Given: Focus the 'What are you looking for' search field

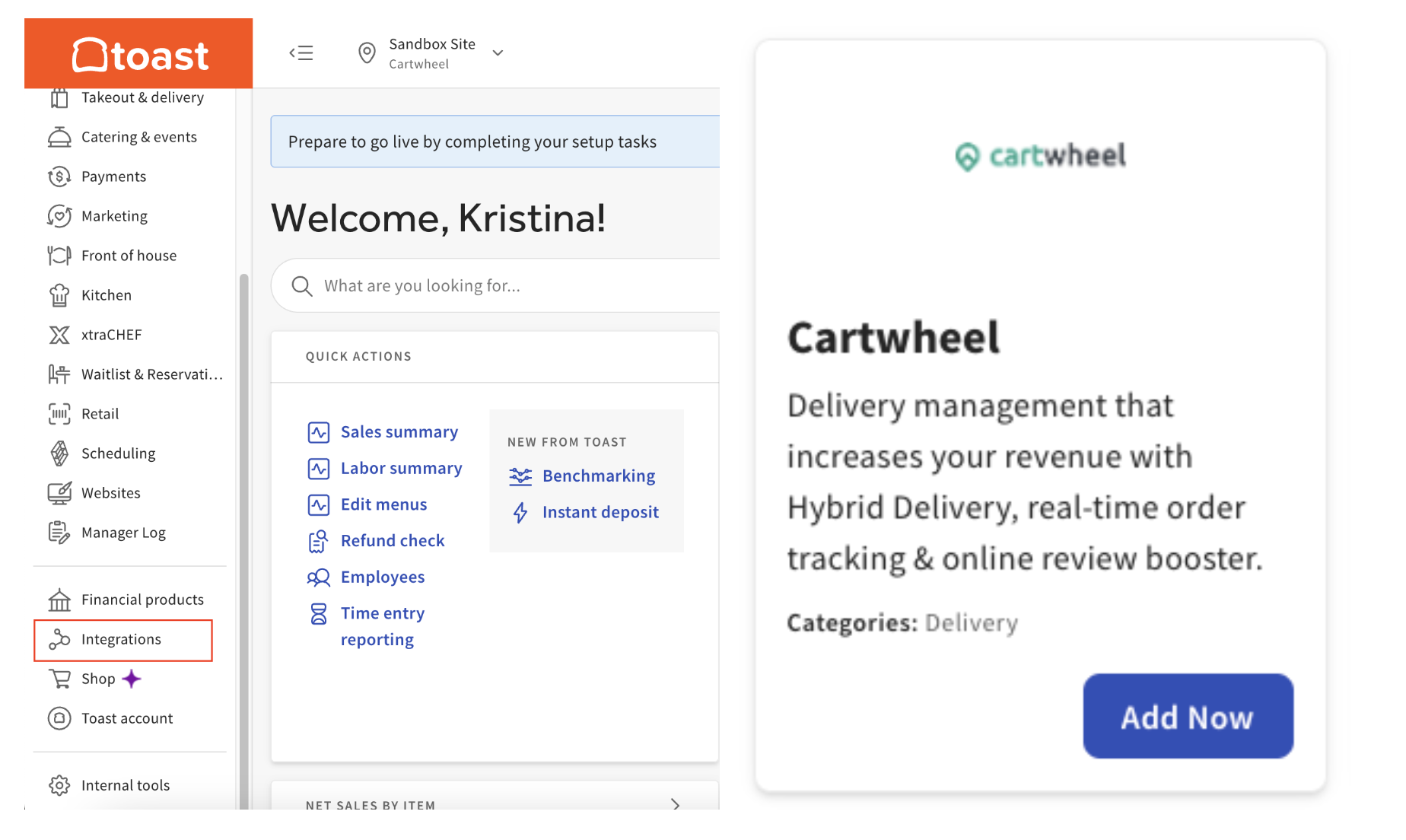Looking at the screenshot, I should coord(495,285).
